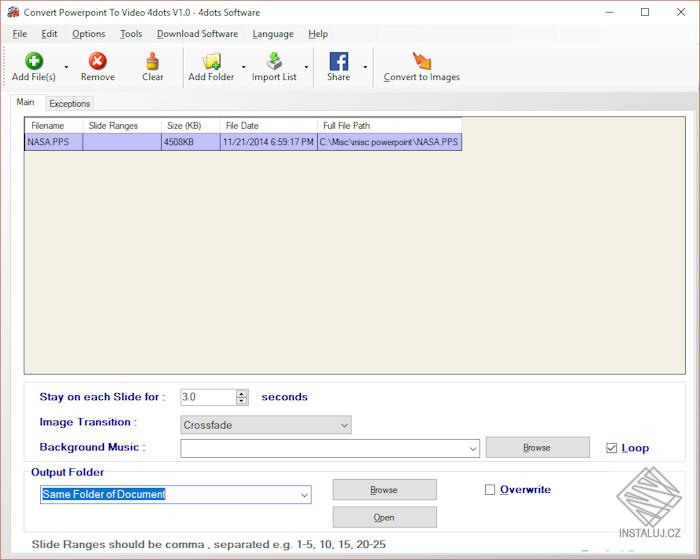Switch to the Exceptions tab

70,104
